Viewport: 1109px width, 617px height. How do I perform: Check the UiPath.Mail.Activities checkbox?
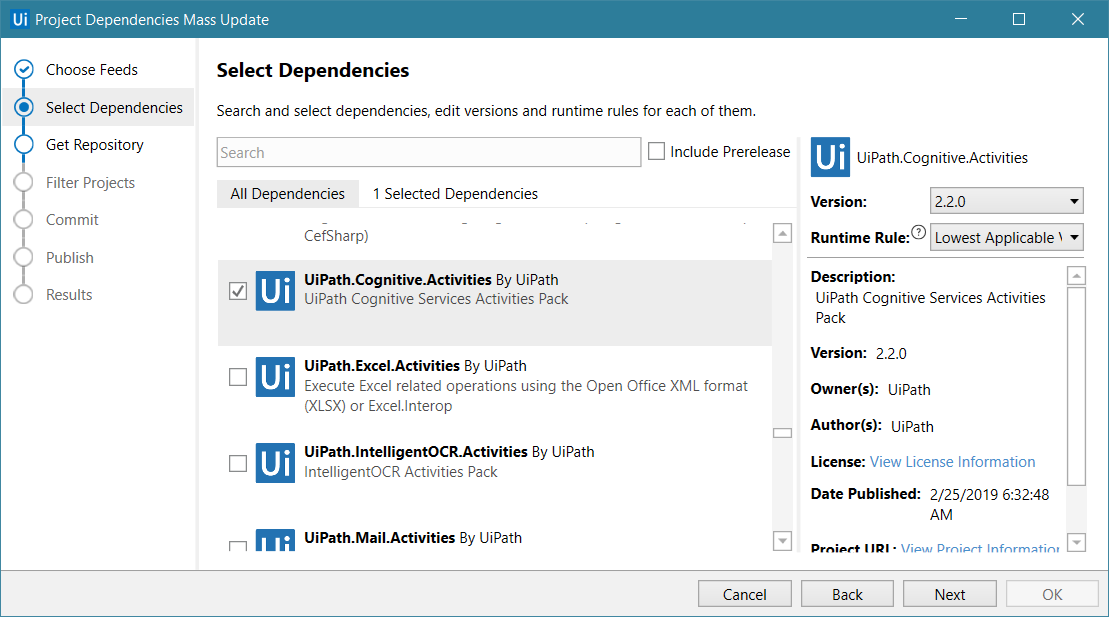click(238, 546)
